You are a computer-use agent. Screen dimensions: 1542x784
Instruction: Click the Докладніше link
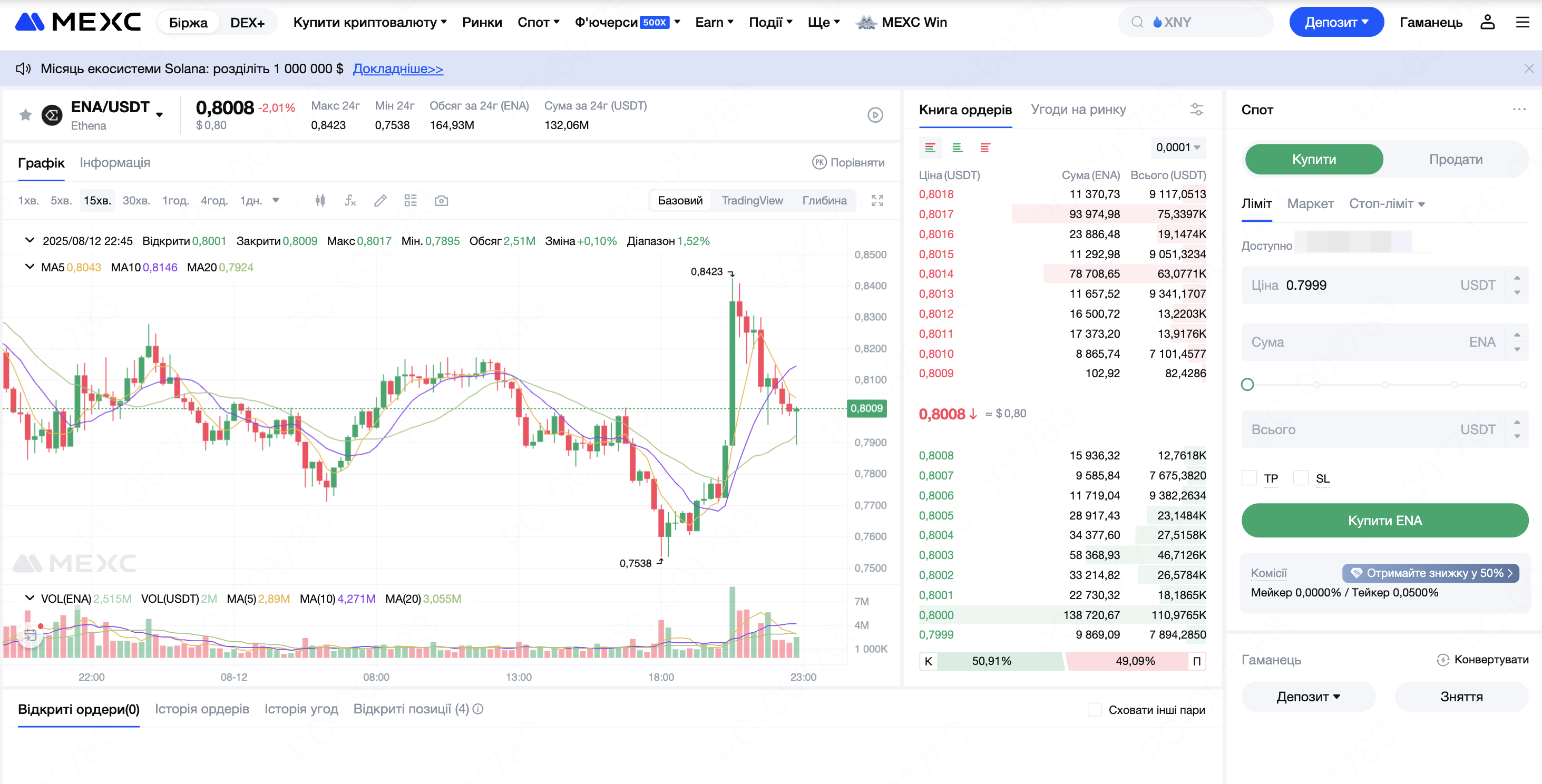[x=397, y=69]
